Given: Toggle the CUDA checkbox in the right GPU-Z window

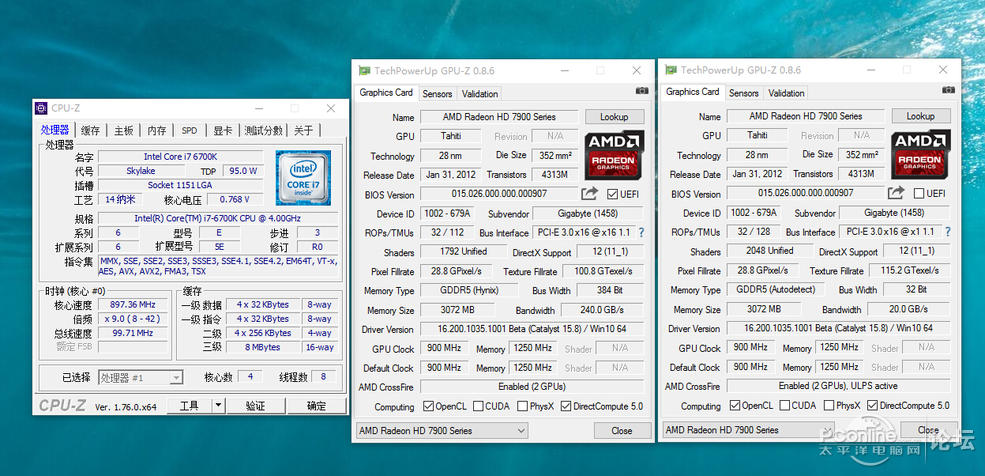Looking at the screenshot, I should (784, 406).
